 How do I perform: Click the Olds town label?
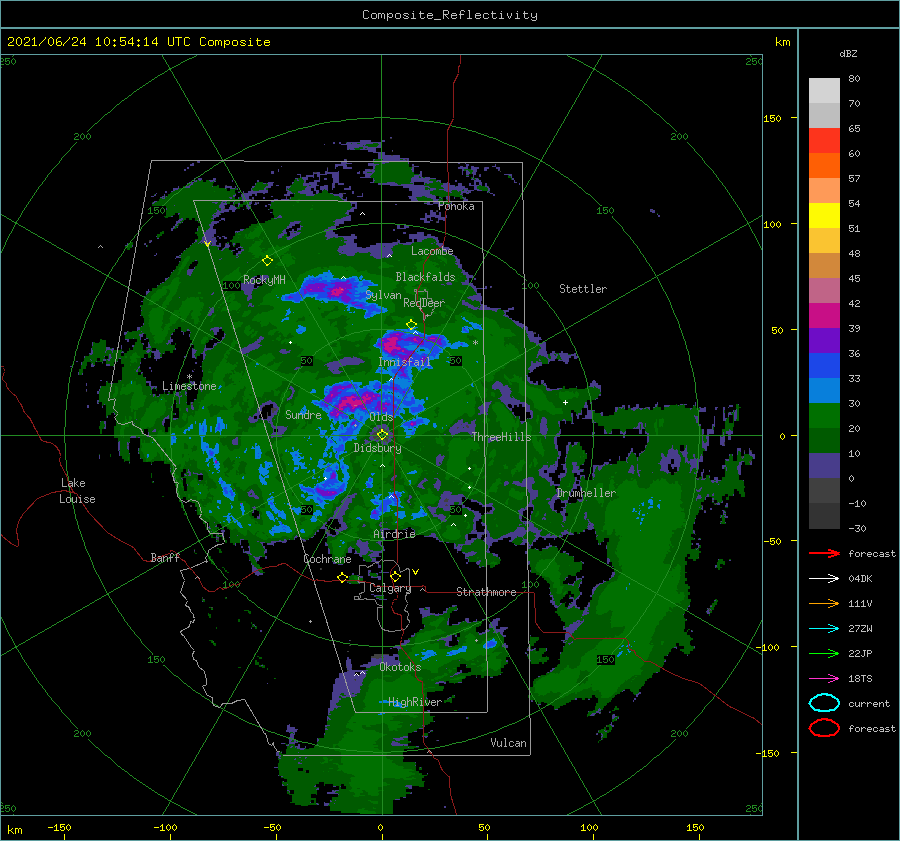pyautogui.click(x=381, y=417)
